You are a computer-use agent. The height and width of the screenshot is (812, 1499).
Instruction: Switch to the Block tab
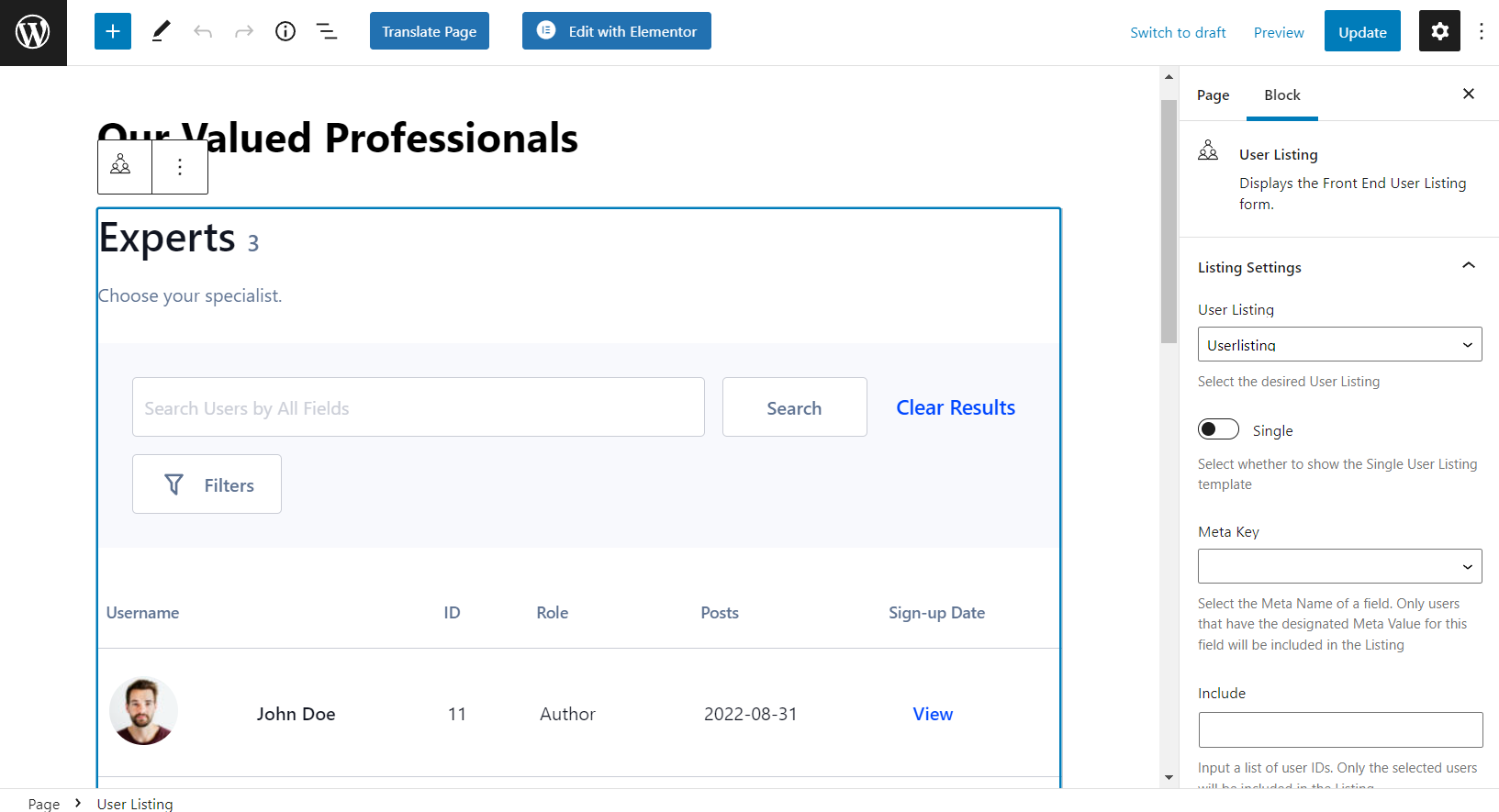coord(1282,95)
